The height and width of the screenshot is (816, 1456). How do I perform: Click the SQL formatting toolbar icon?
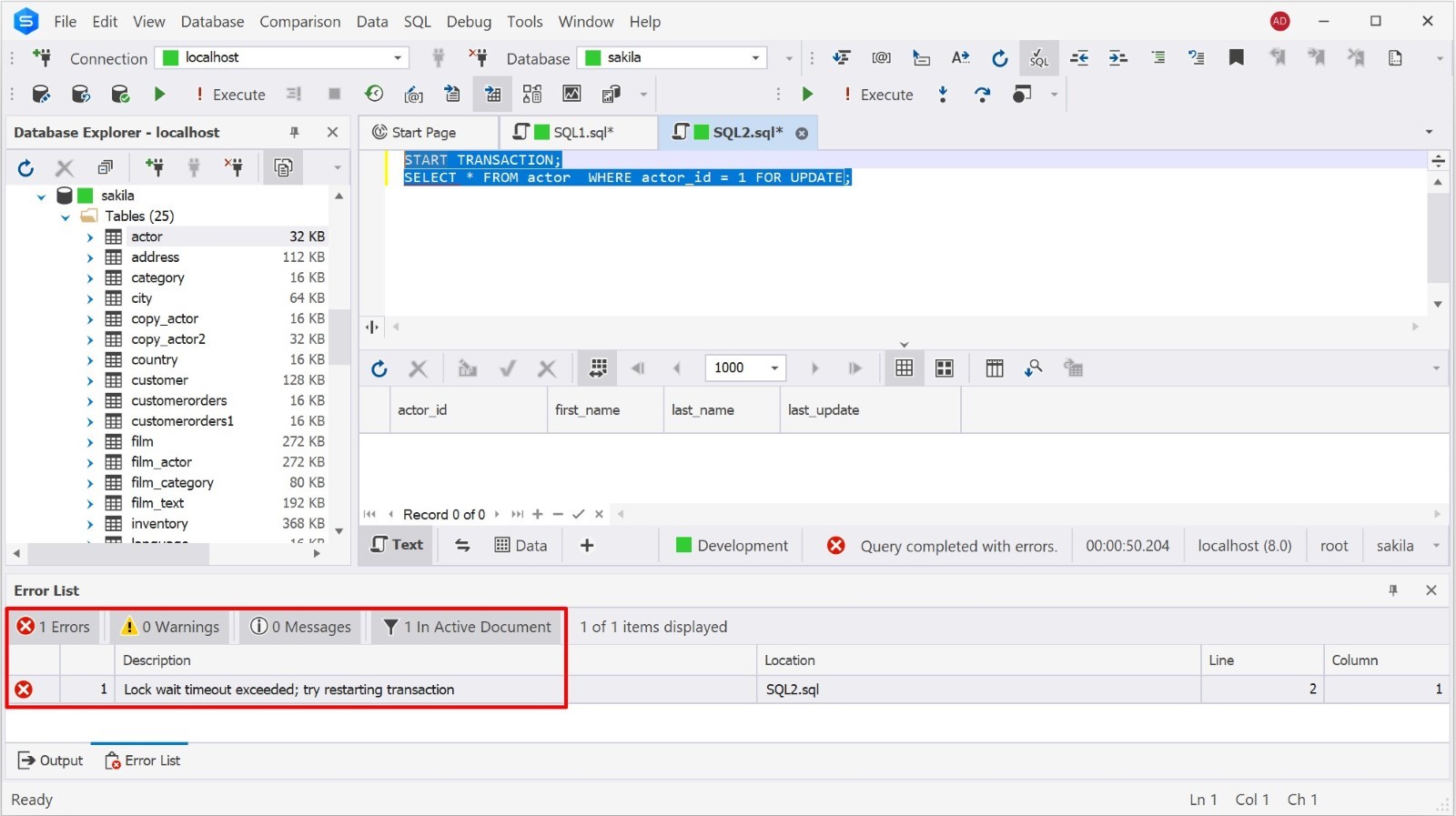click(1038, 58)
